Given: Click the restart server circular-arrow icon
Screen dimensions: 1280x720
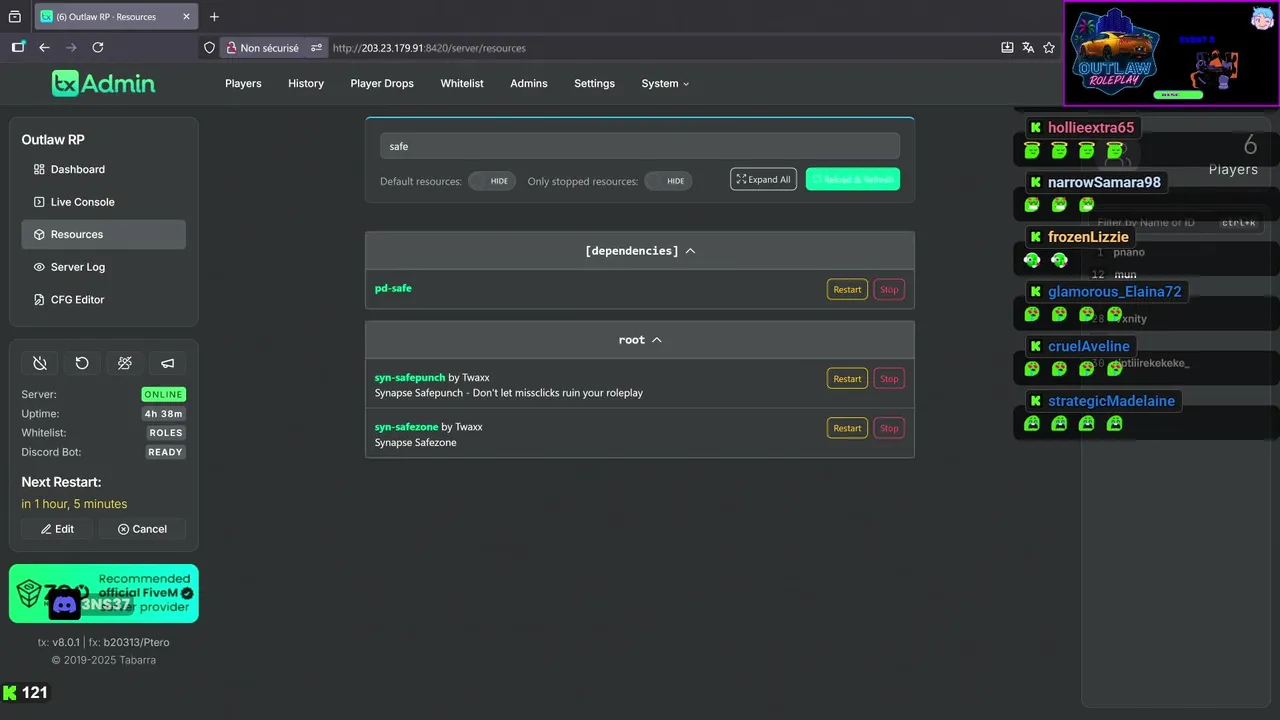Looking at the screenshot, I should pos(82,363).
